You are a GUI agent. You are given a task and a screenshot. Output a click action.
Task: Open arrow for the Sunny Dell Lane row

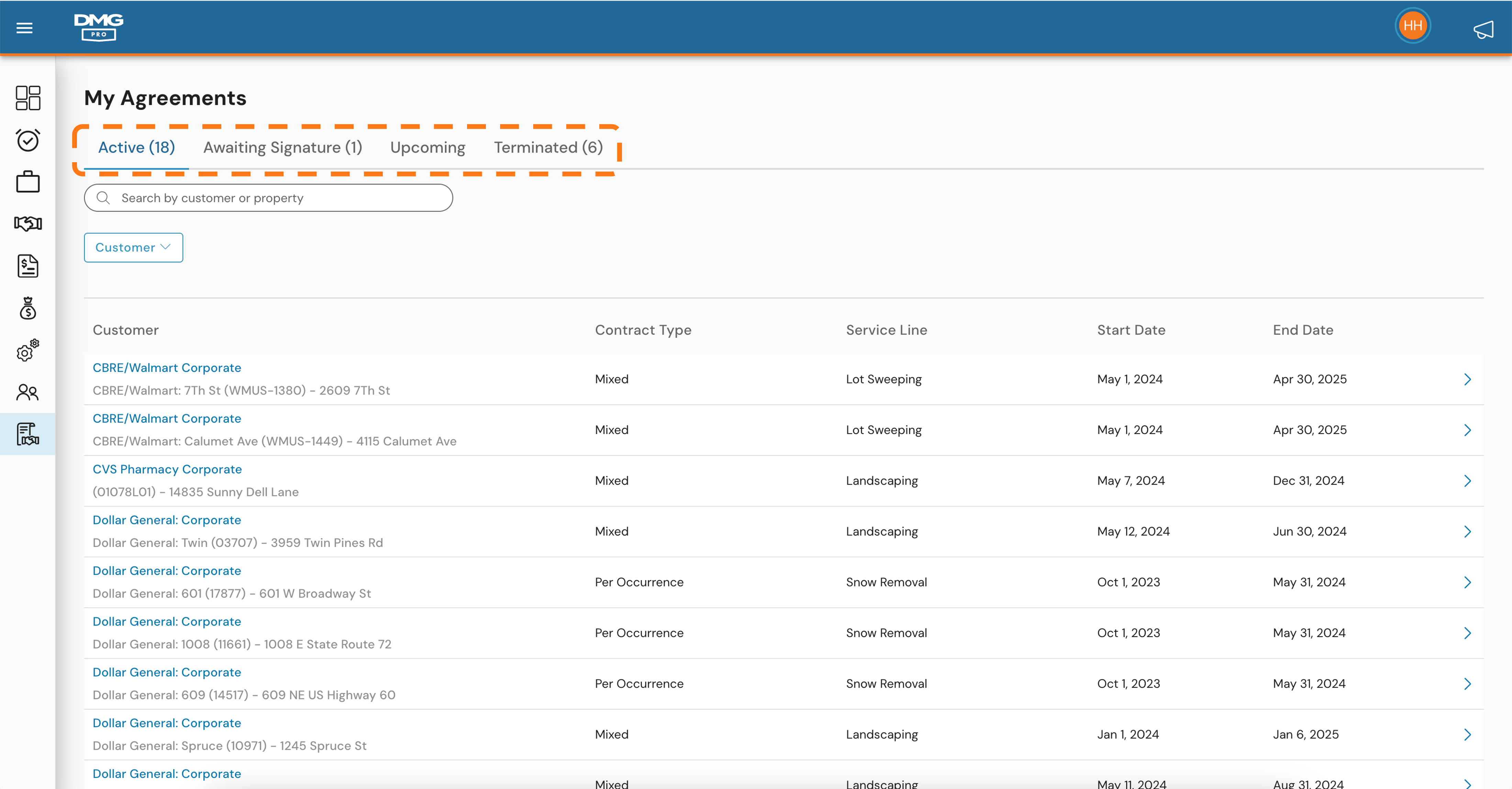click(x=1467, y=481)
